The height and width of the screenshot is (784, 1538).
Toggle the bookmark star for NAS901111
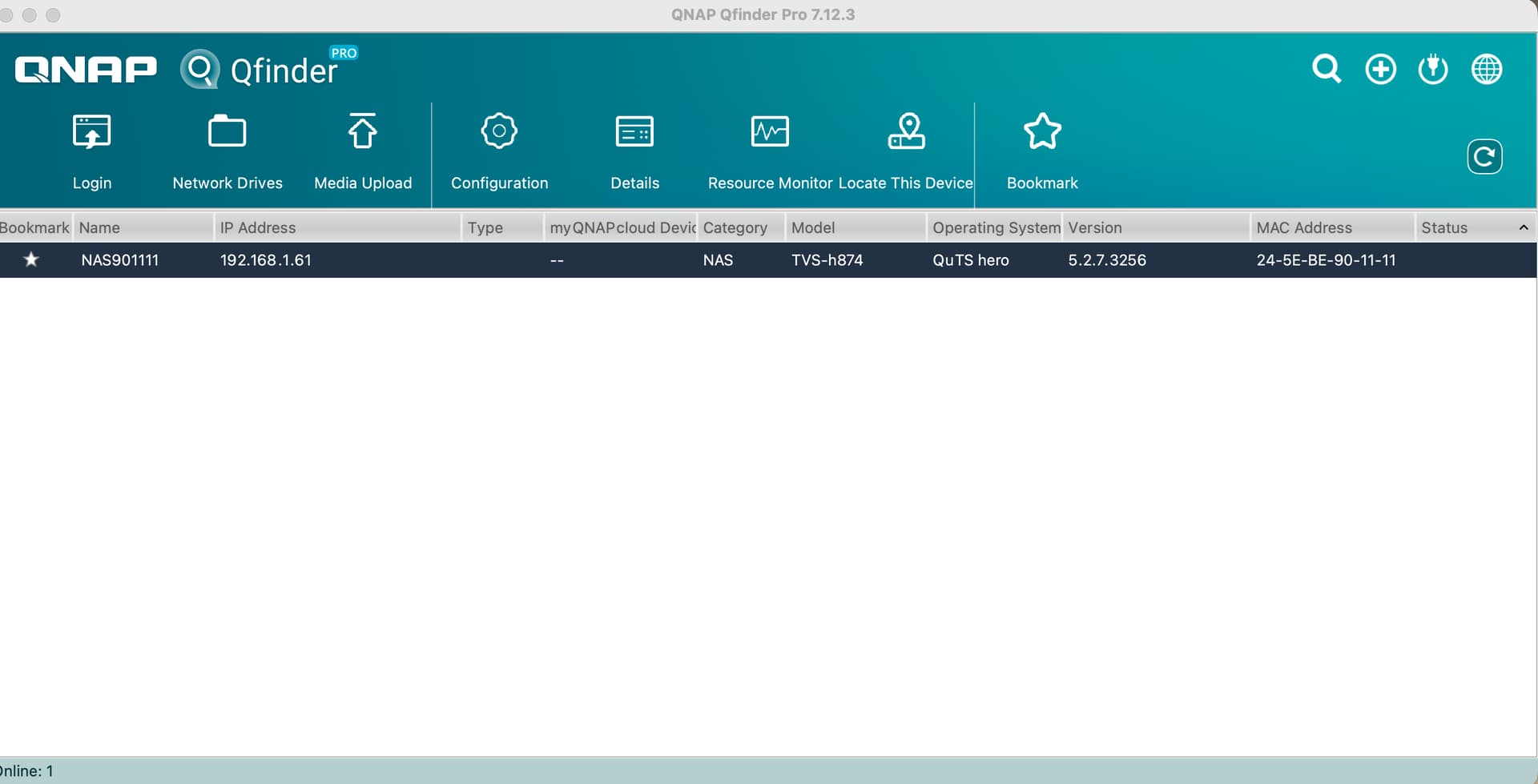point(31,259)
